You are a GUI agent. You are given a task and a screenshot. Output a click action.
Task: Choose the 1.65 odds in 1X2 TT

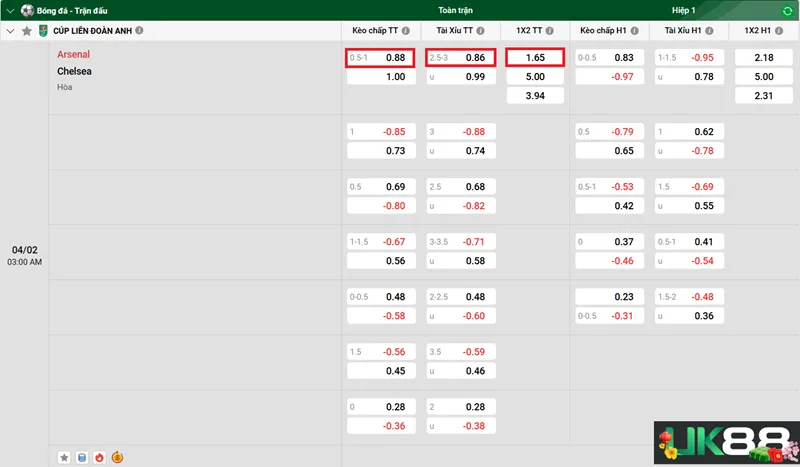[535, 58]
